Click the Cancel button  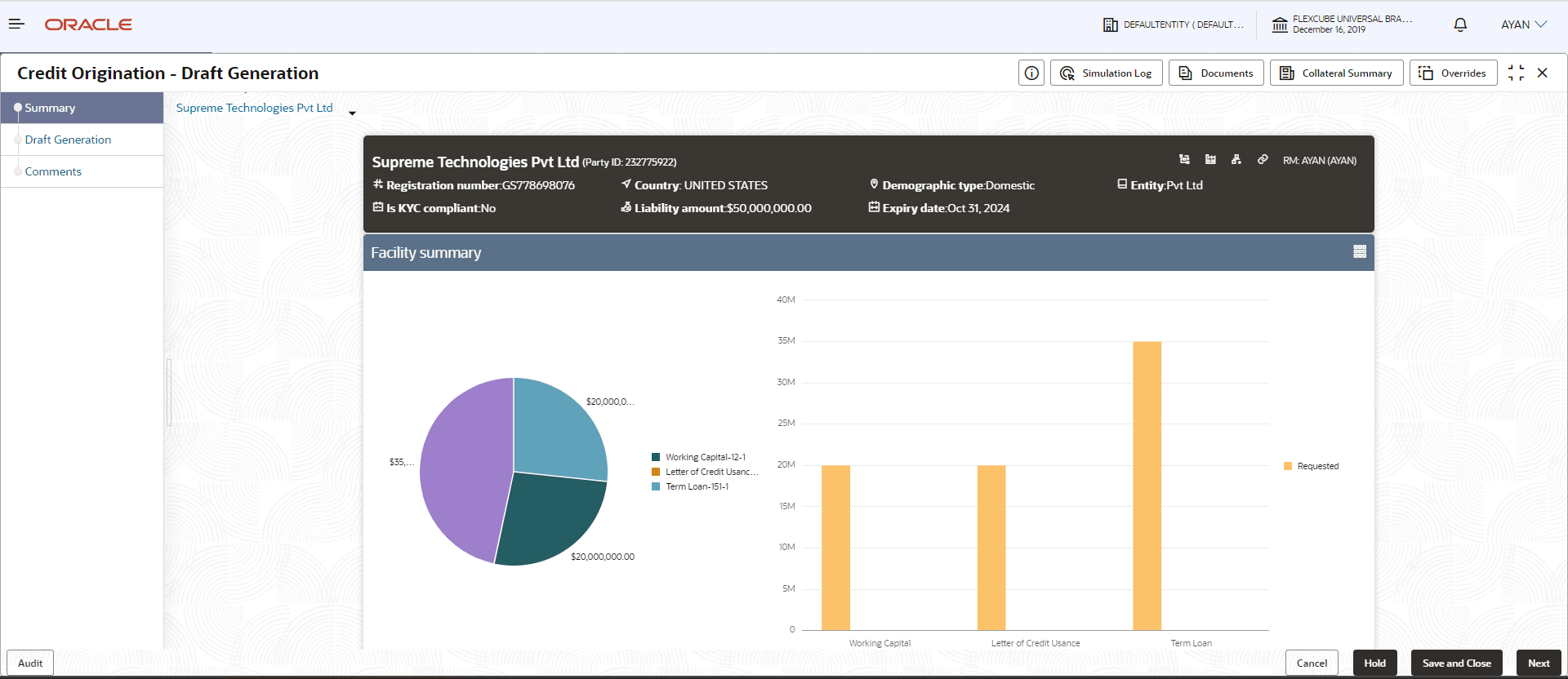coord(1312,663)
